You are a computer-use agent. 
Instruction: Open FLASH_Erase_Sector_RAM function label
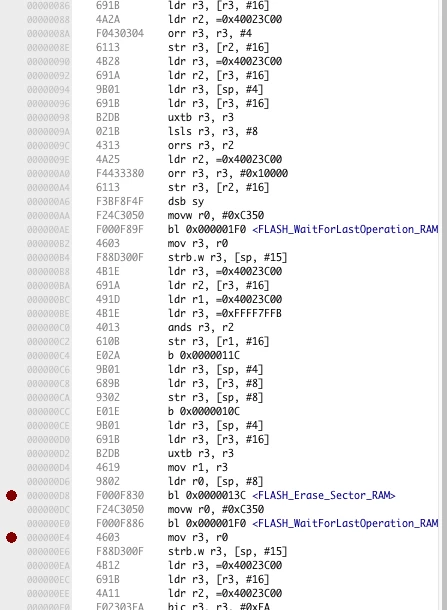[324, 495]
